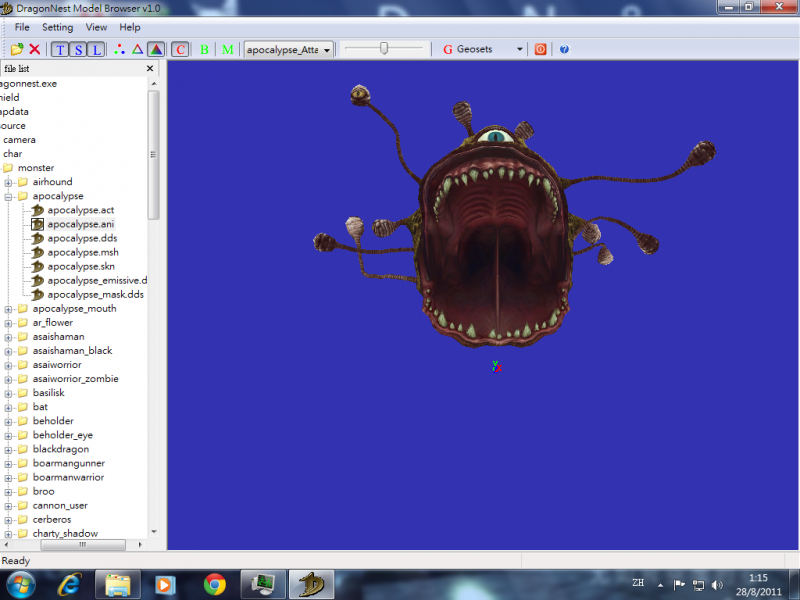This screenshot has height=600, width=800.
Task: Click horizontal scrollbar right arrow
Action: [140, 545]
